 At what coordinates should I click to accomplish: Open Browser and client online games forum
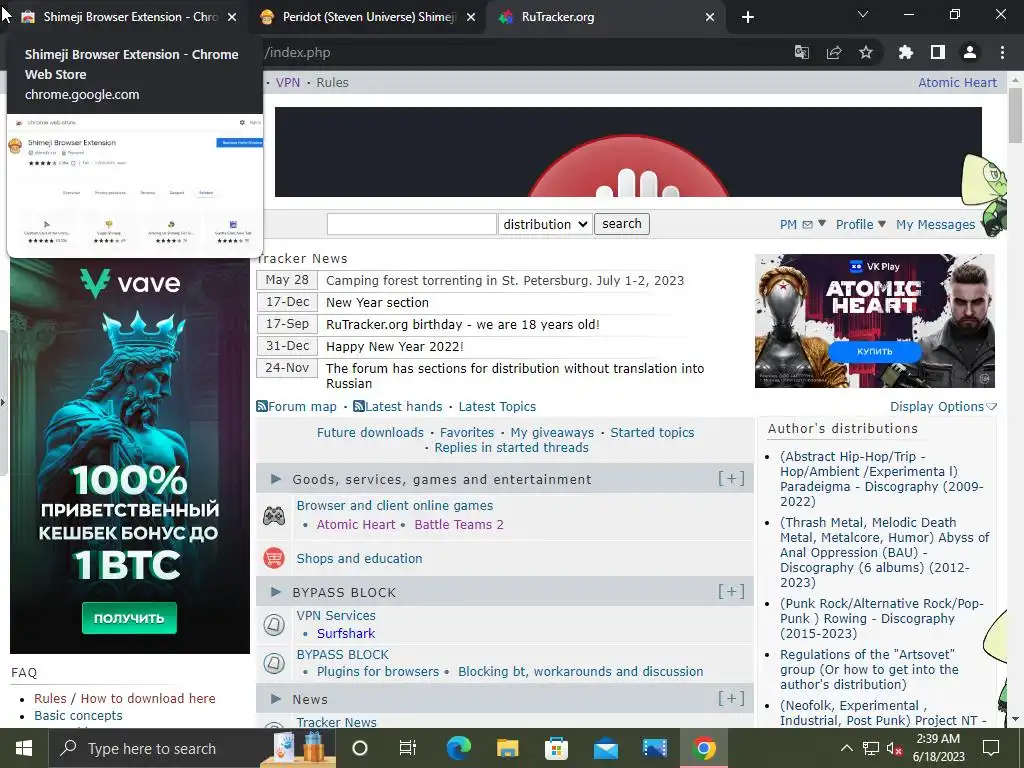click(x=394, y=505)
